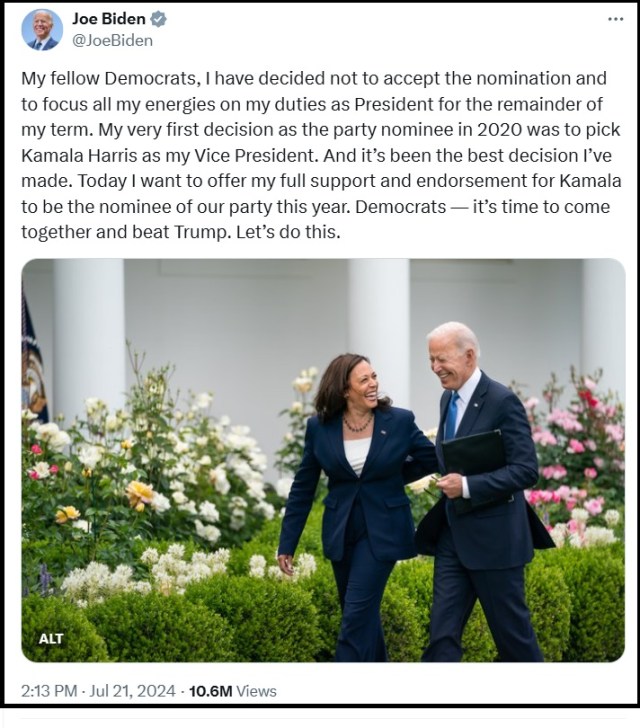Click the "Joe Biden" display name
The height and width of the screenshot is (728, 640).
[x=109, y=20]
